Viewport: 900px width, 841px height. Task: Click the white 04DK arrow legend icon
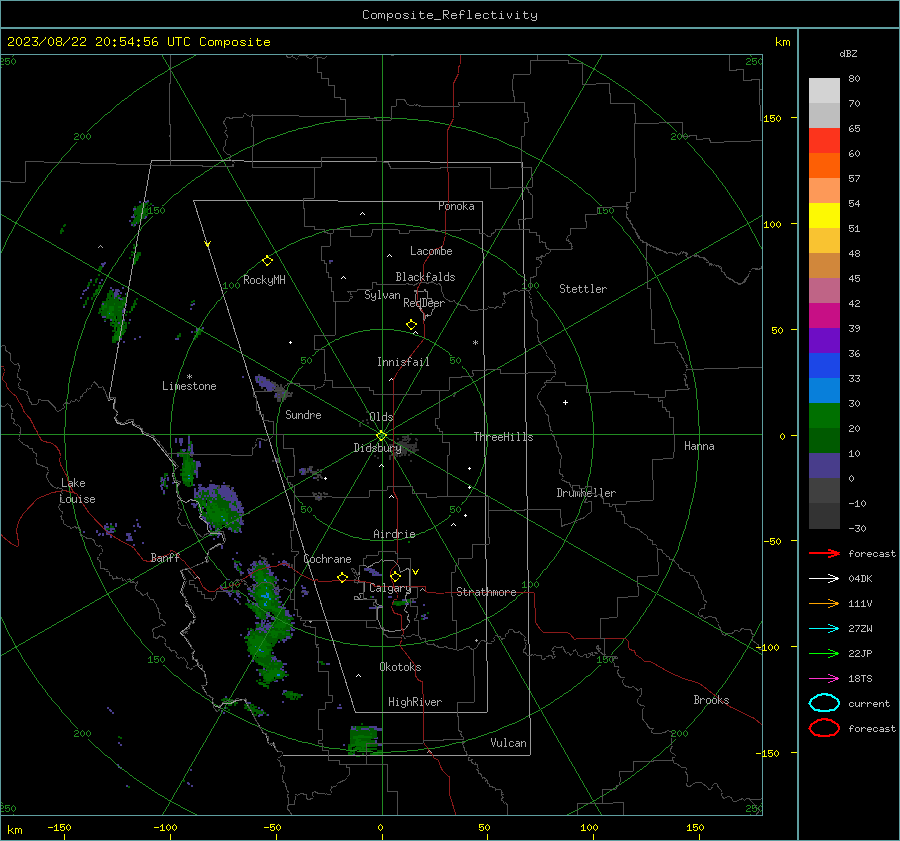[824, 579]
